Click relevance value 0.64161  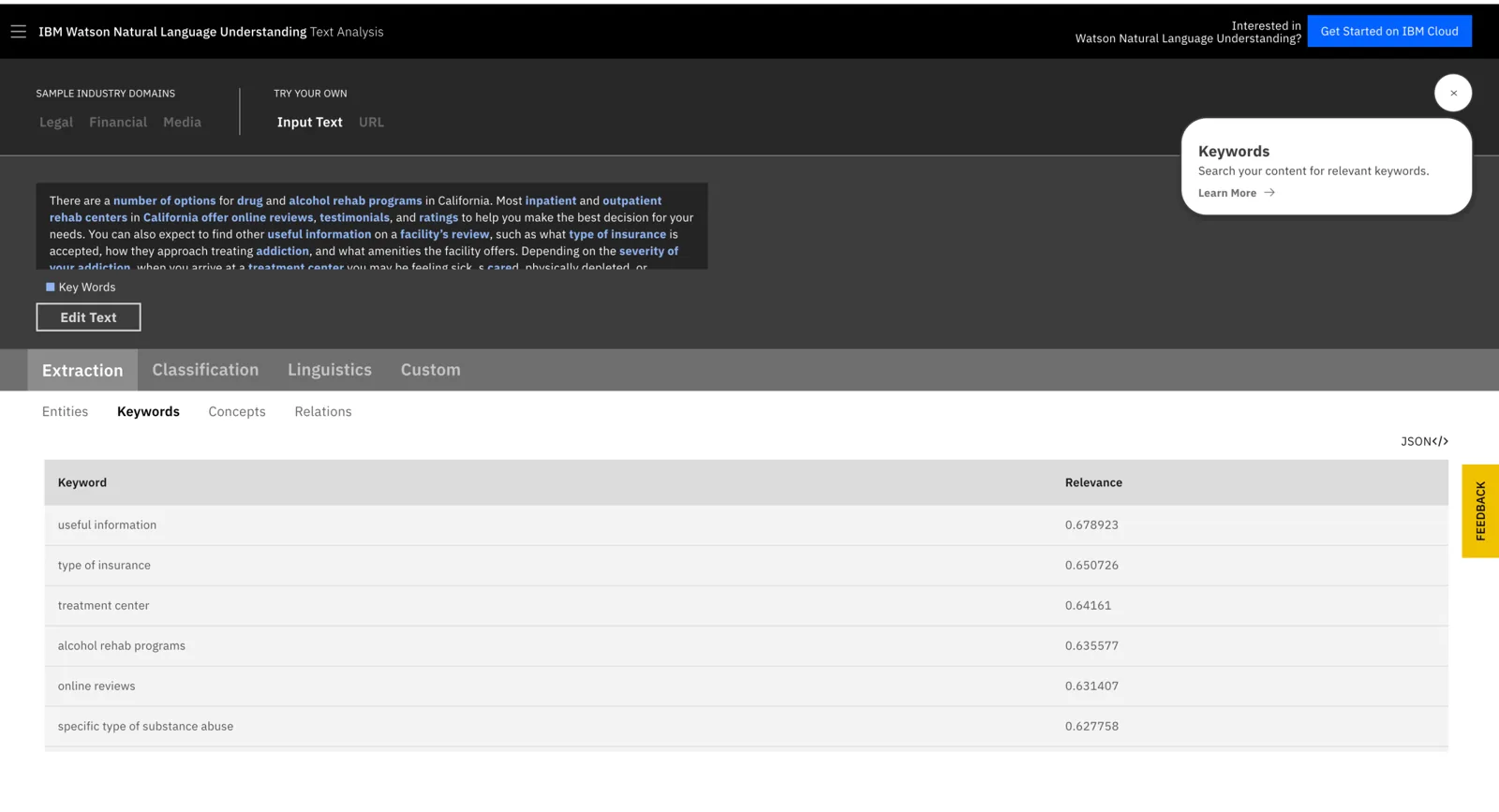[1088, 606]
